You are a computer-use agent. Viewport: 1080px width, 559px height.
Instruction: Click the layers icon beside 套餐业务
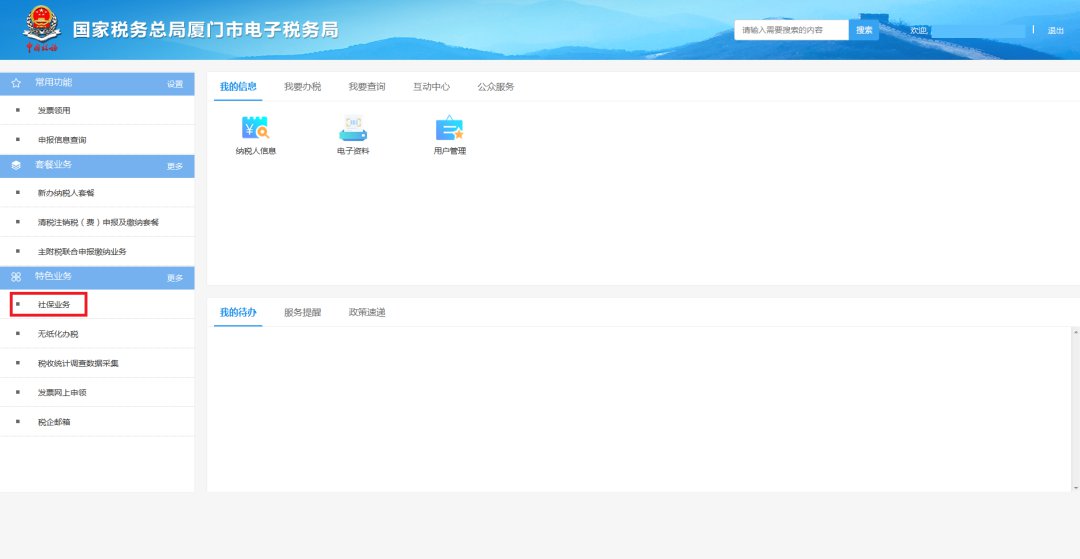(x=16, y=165)
